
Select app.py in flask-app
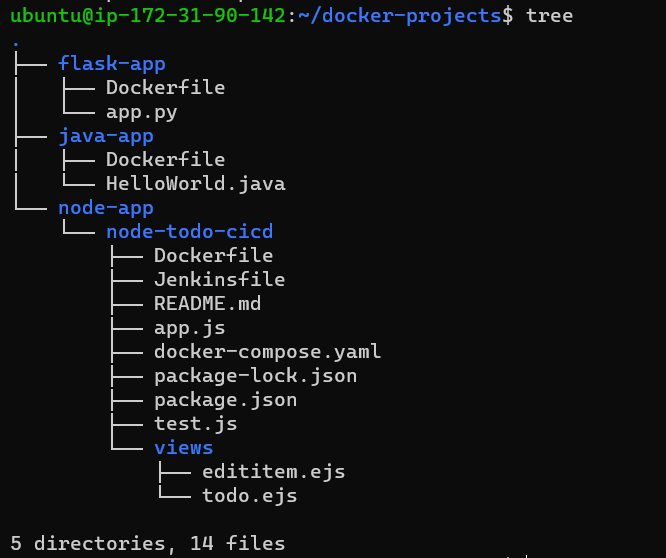point(141,112)
